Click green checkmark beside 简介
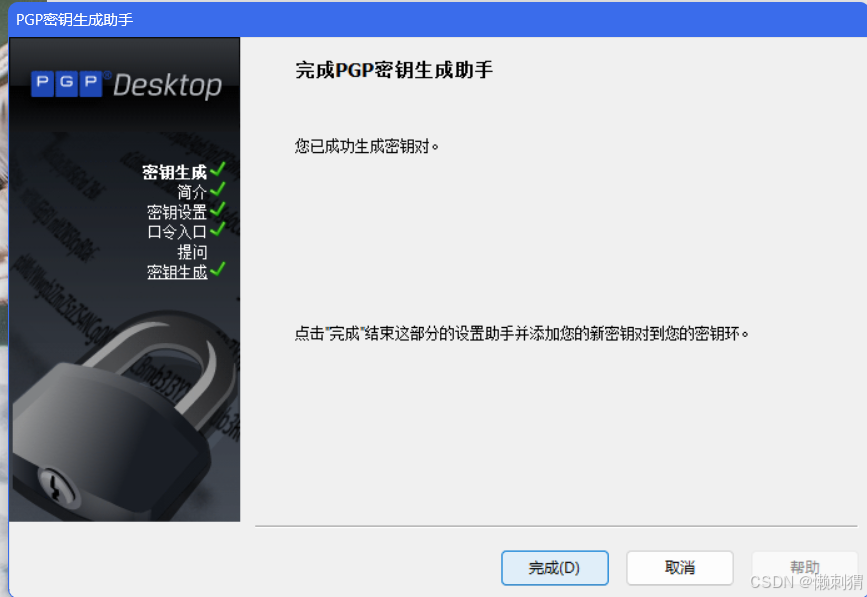867x597 pixels. pos(217,190)
